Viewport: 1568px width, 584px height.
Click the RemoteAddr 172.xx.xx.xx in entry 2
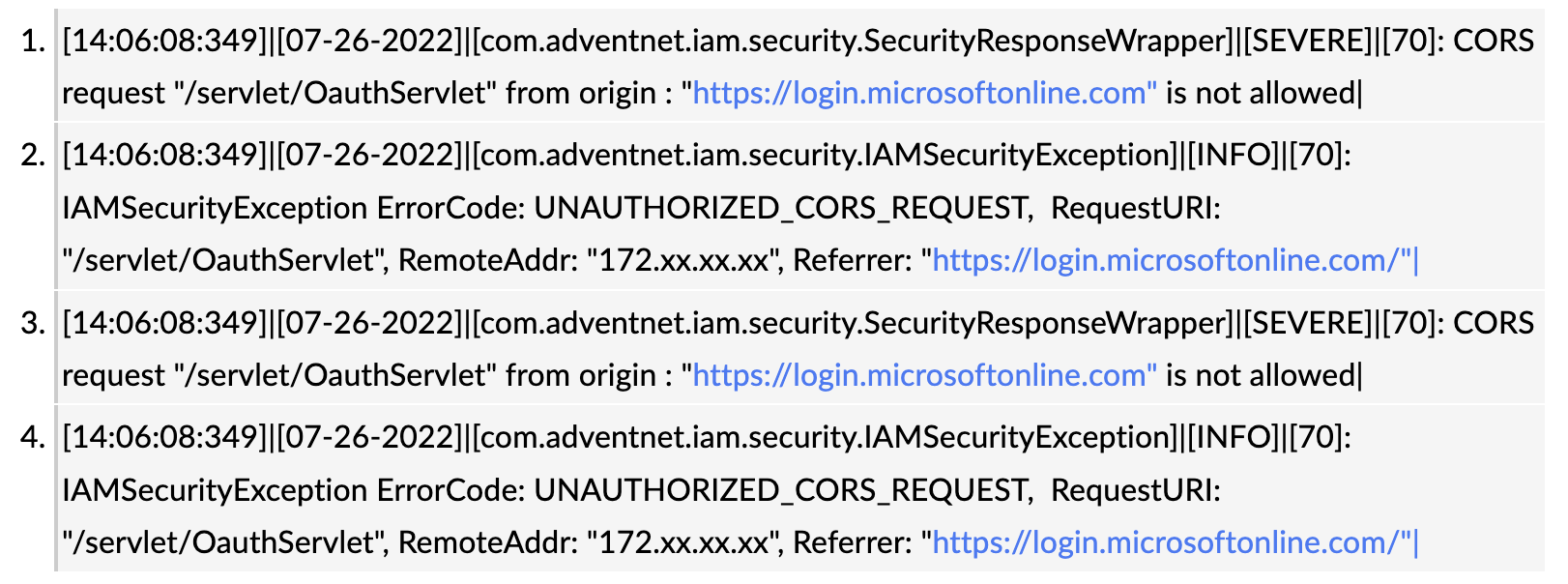click(x=683, y=261)
